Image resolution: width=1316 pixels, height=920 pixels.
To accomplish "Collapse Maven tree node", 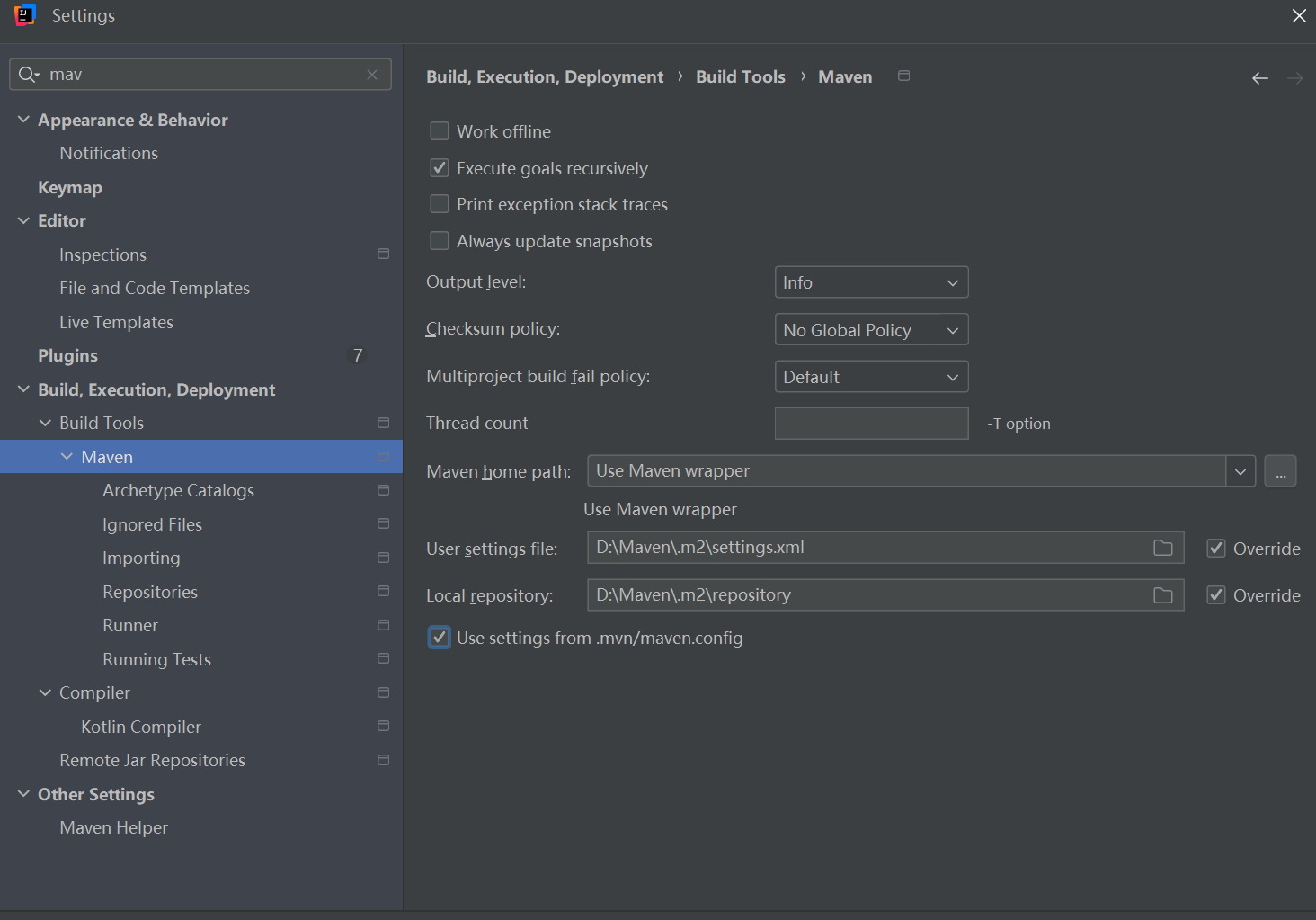I will [67, 457].
